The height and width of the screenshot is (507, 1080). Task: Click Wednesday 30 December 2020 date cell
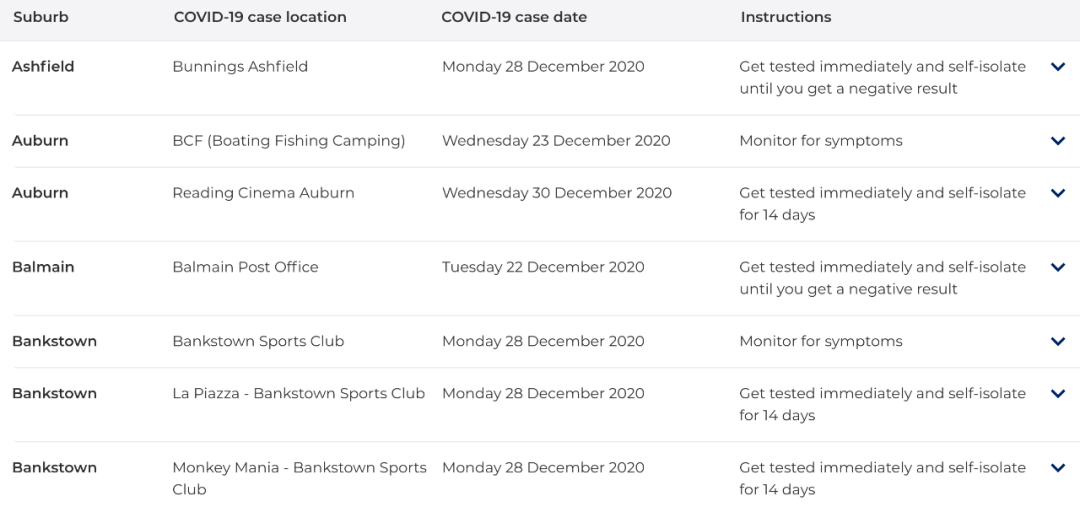[x=557, y=193]
